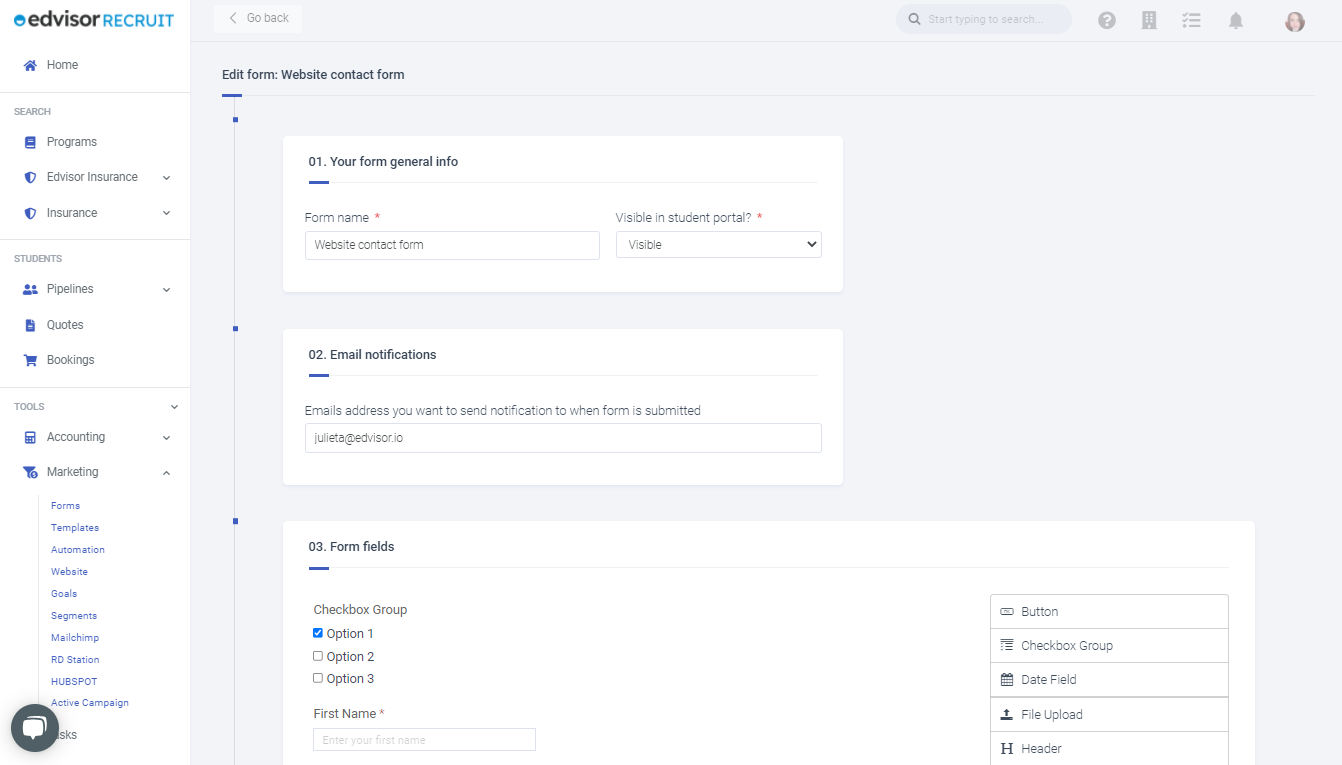Viewport: 1342px width, 765px height.
Task: Click the search magnifier icon
Action: click(x=914, y=19)
